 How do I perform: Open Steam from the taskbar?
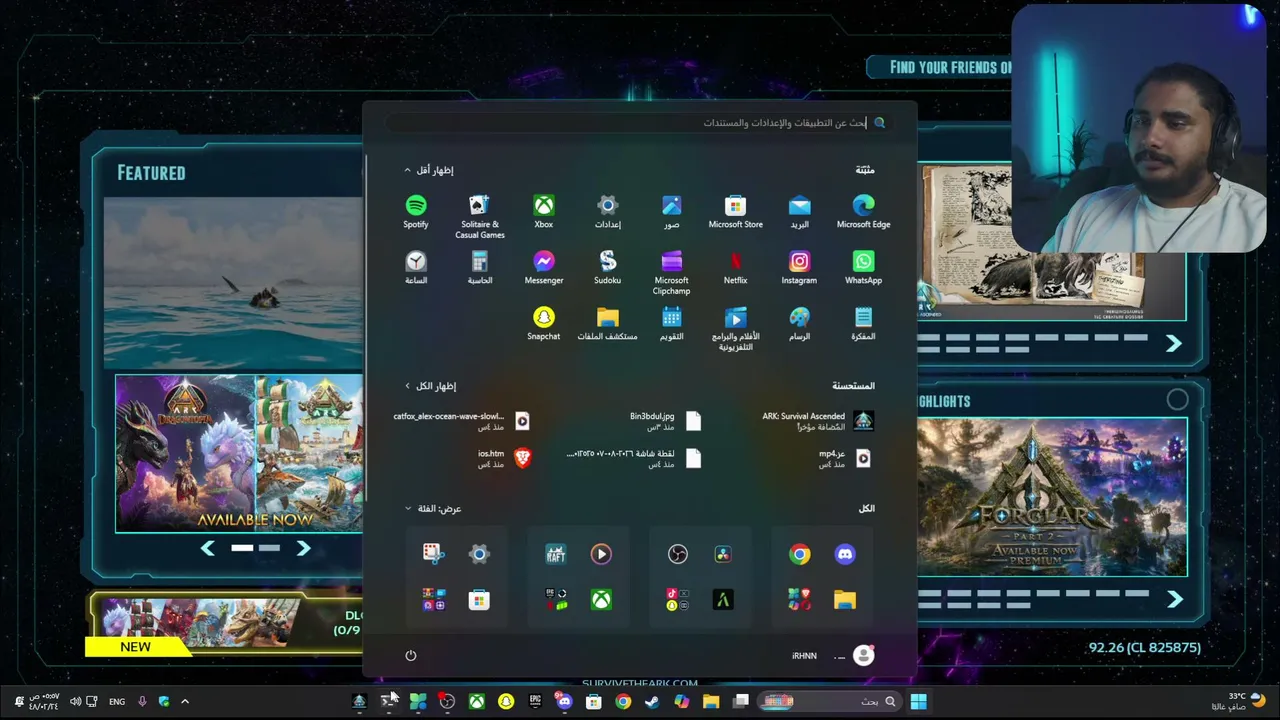click(652, 701)
